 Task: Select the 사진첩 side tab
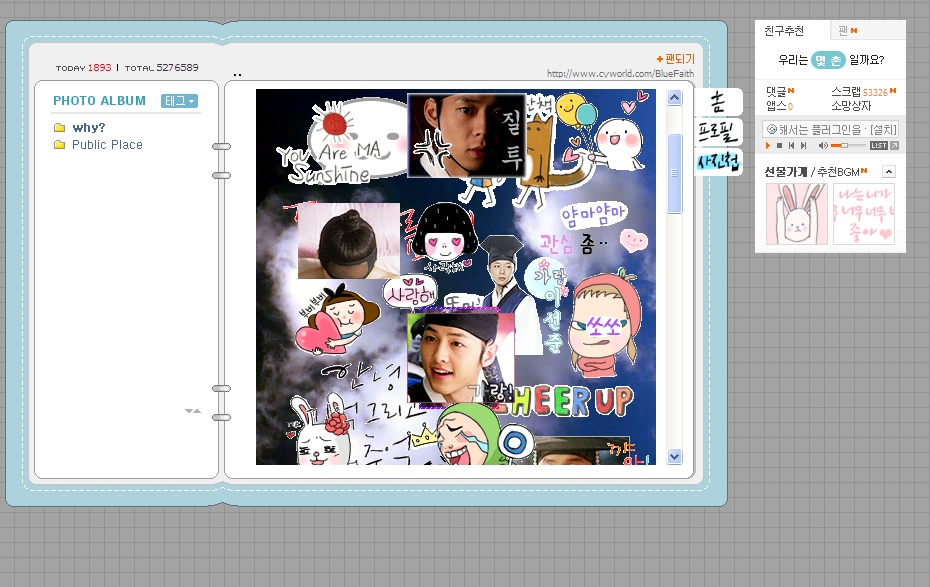[x=718, y=161]
